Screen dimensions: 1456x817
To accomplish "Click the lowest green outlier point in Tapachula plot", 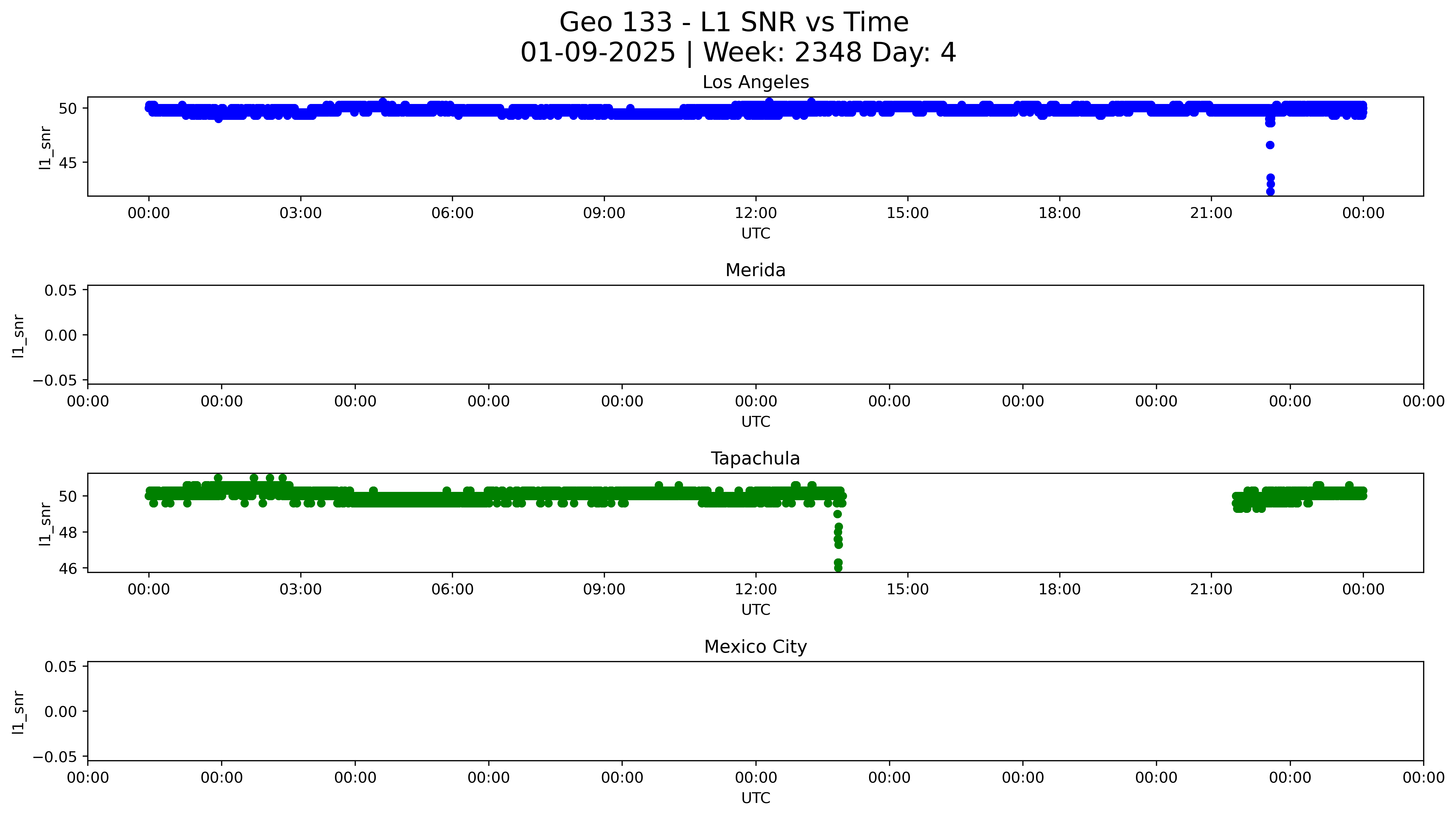I will [838, 568].
